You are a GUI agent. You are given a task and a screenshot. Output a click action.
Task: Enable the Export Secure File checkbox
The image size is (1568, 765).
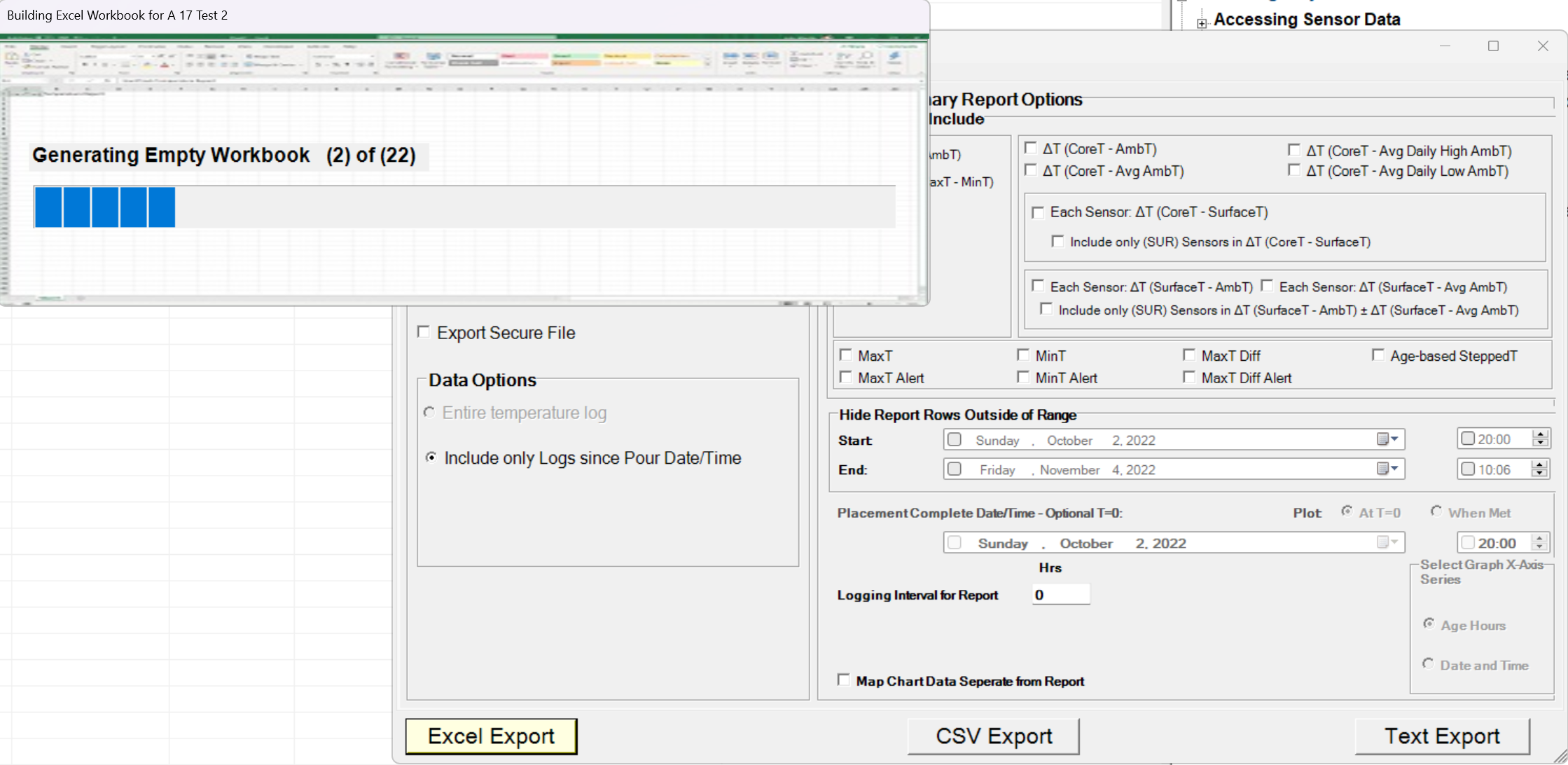coord(424,332)
